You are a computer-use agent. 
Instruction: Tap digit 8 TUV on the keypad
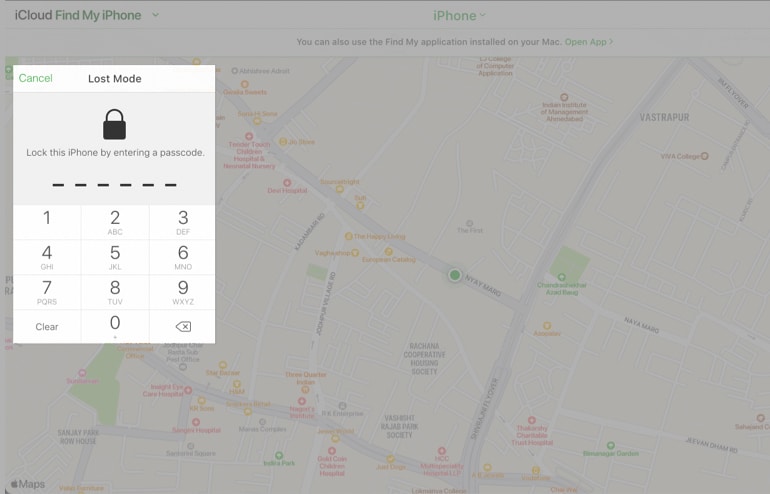click(x=115, y=292)
